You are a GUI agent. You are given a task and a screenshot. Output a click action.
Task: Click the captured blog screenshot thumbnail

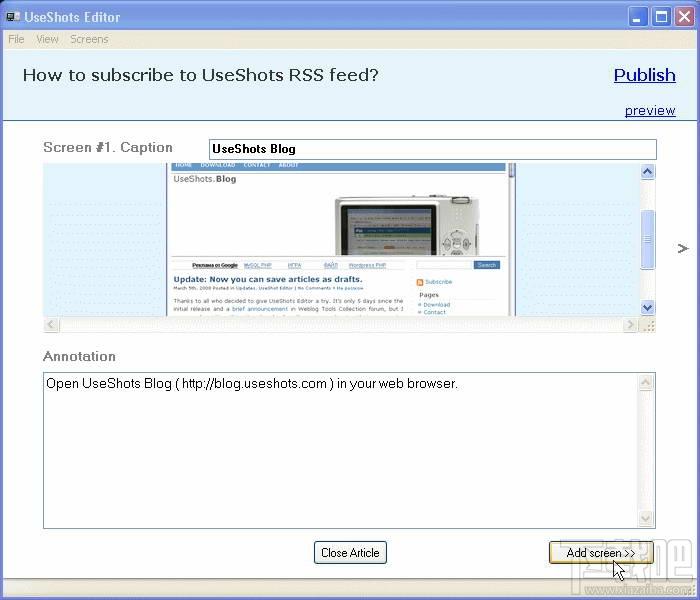coord(341,240)
